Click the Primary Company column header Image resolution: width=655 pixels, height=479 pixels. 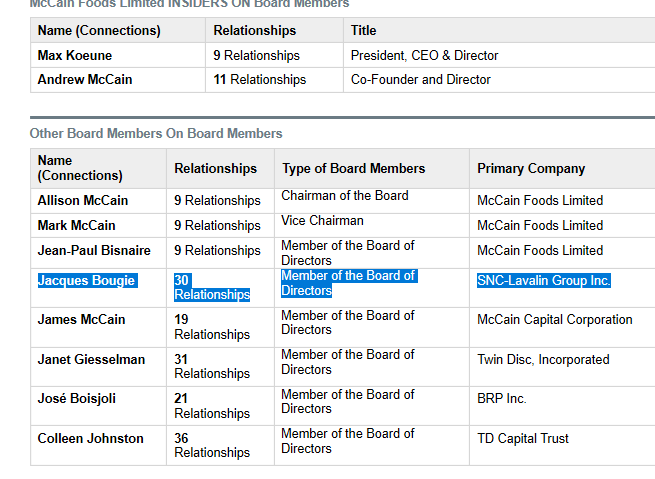(531, 168)
